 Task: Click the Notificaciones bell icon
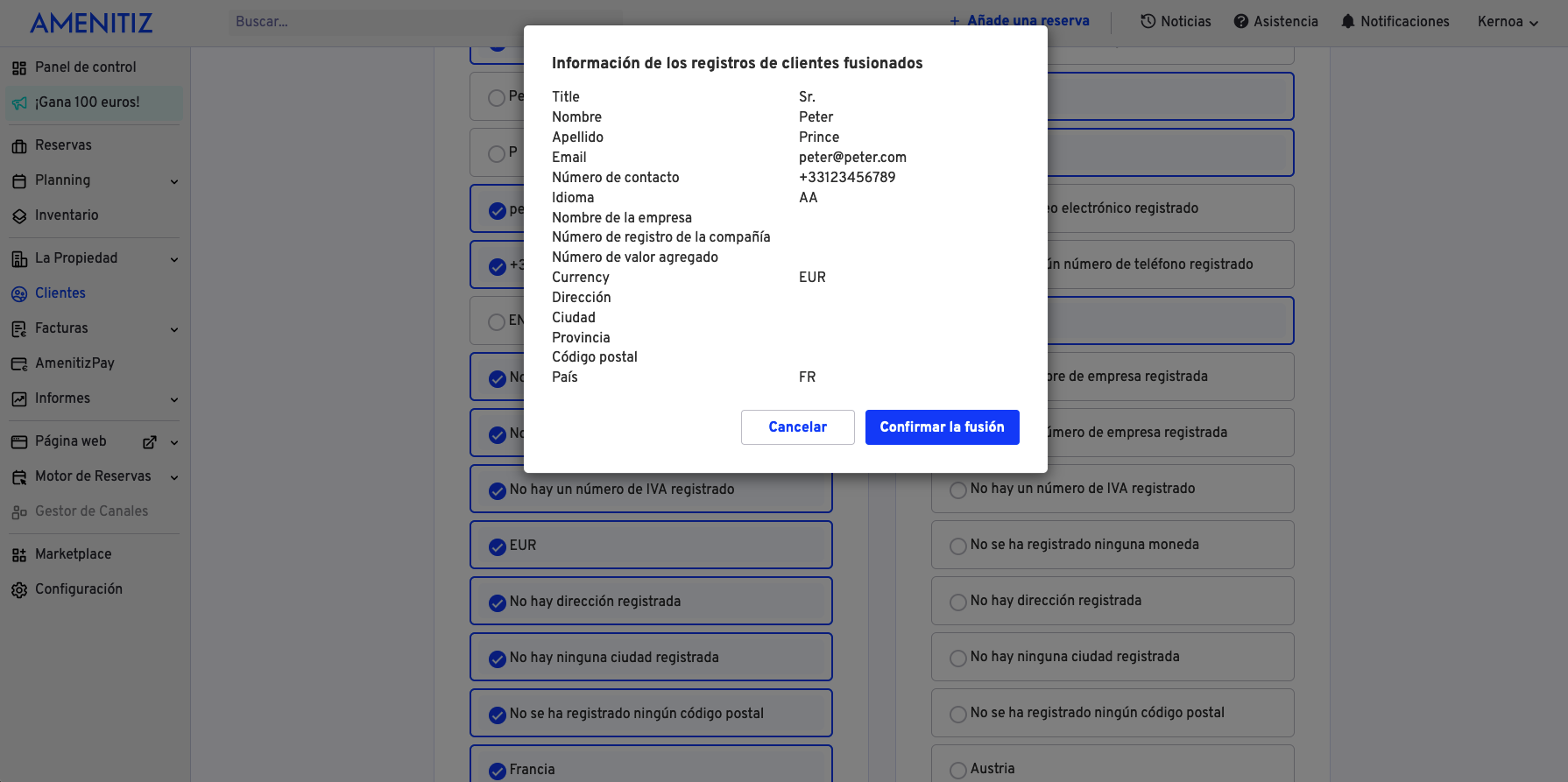(1348, 21)
